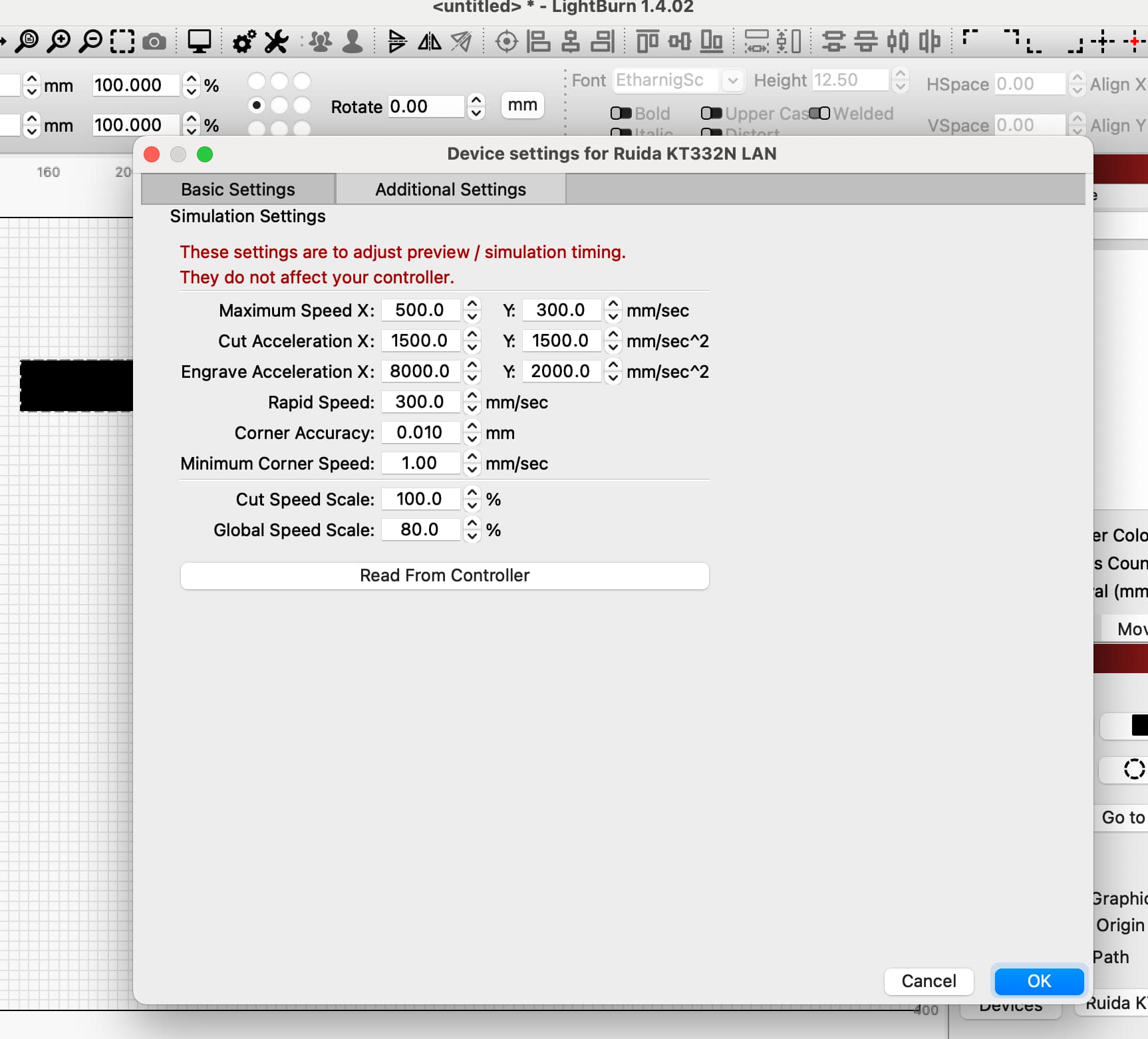
Task: Click the Align vertical centers icon
Action: tap(679, 41)
